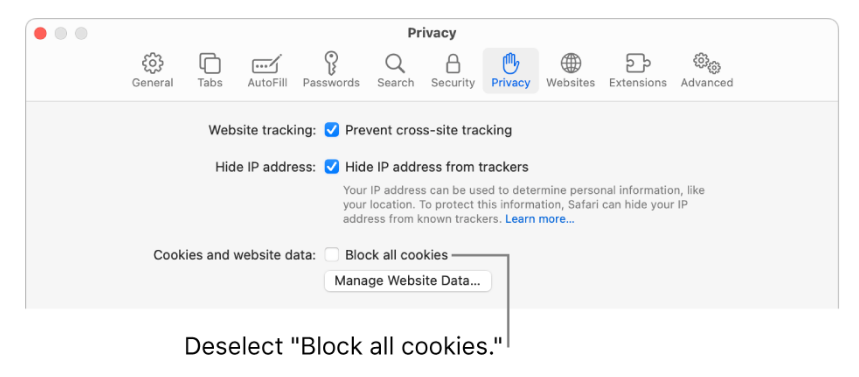Select the Tabs overlapping squares icon
The image size is (859, 377).
coord(210,64)
